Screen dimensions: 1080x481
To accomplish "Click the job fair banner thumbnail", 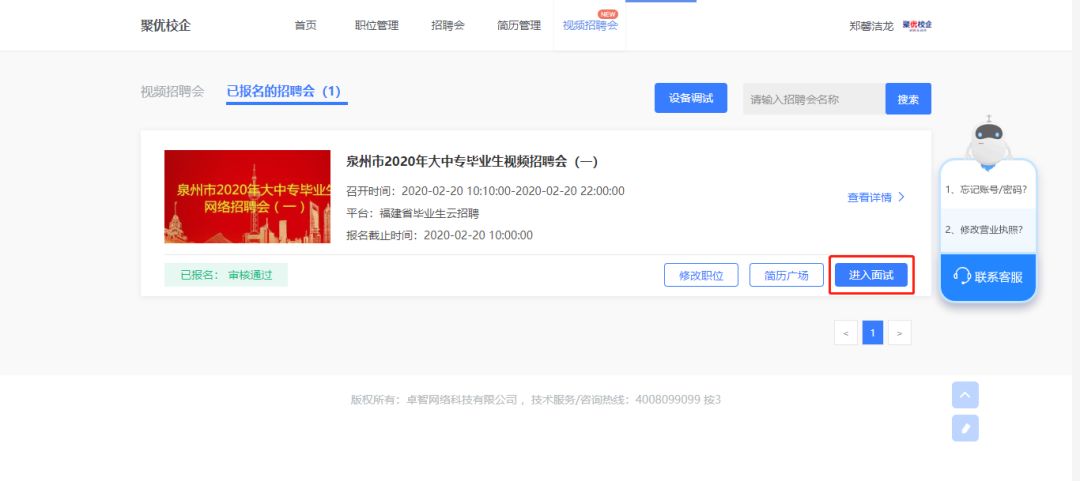I will coord(247,196).
